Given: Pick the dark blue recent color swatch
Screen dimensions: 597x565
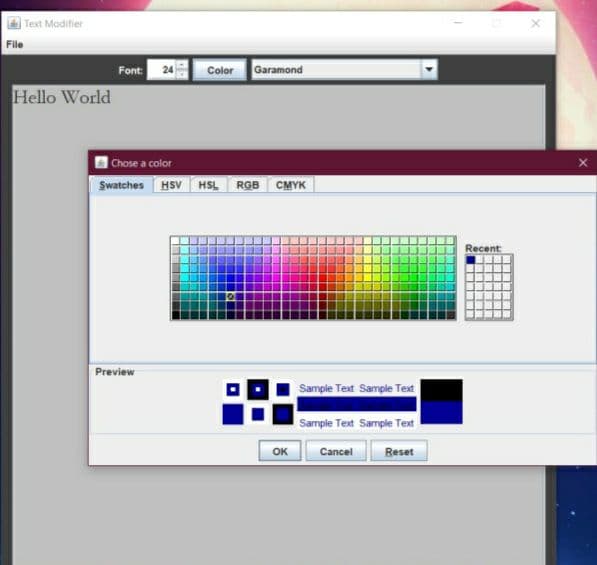Looking at the screenshot, I should 471,260.
